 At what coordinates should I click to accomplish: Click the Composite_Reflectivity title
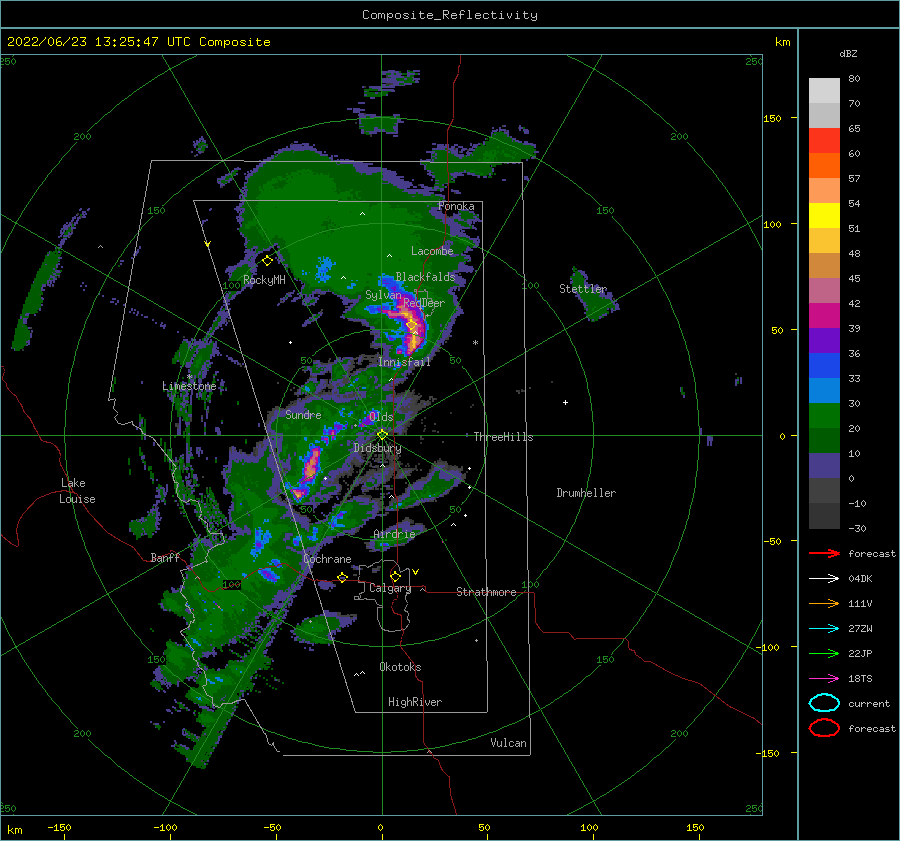coord(450,15)
